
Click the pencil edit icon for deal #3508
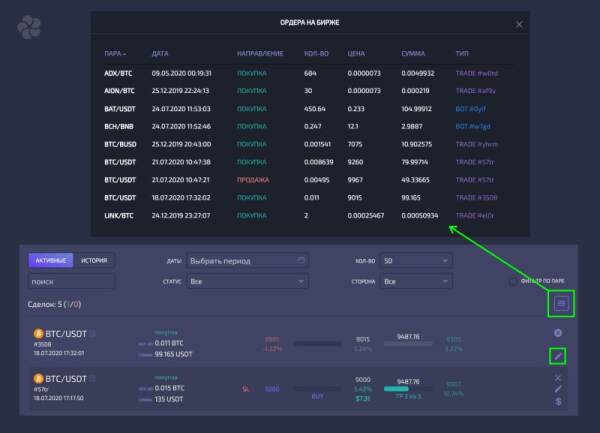(x=558, y=355)
